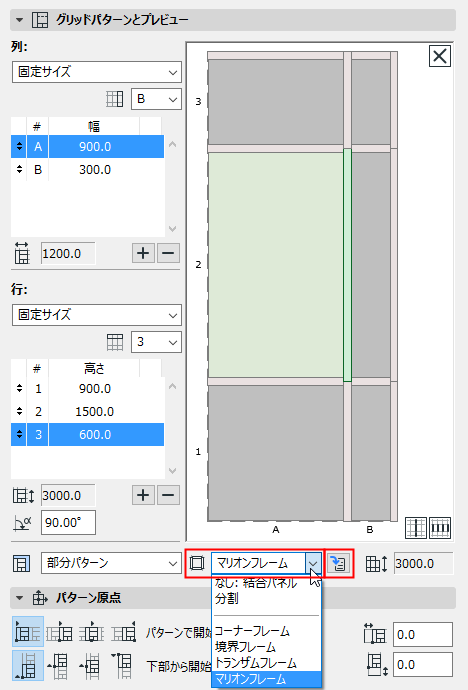Click the apply frame to pattern icon

point(339,563)
